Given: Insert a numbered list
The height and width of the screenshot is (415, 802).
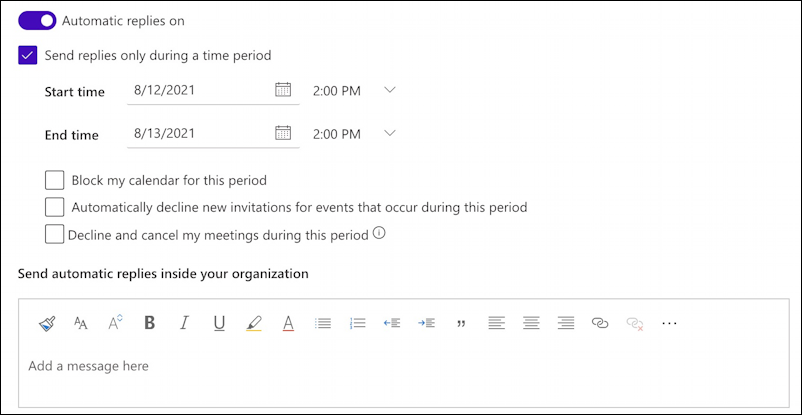Looking at the screenshot, I should [x=358, y=323].
